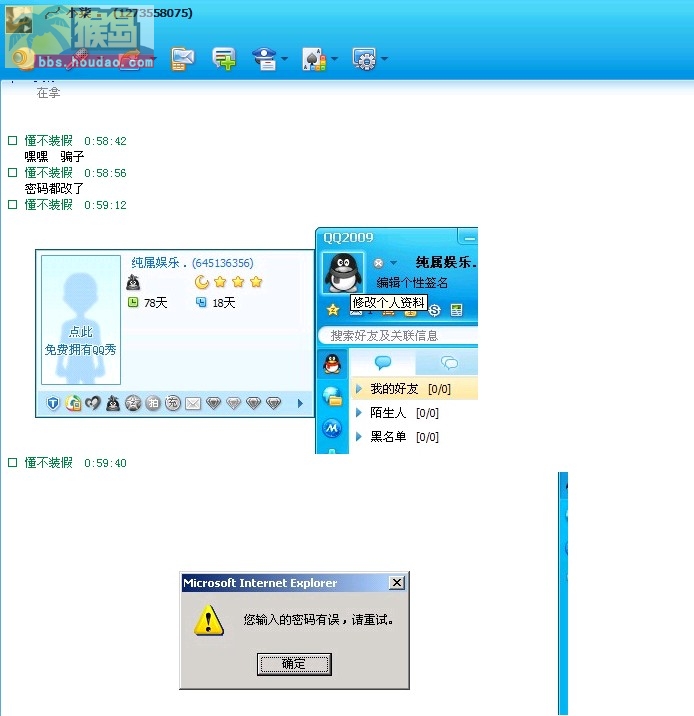Click the 搜索好友及关联信息 search field

(399, 336)
